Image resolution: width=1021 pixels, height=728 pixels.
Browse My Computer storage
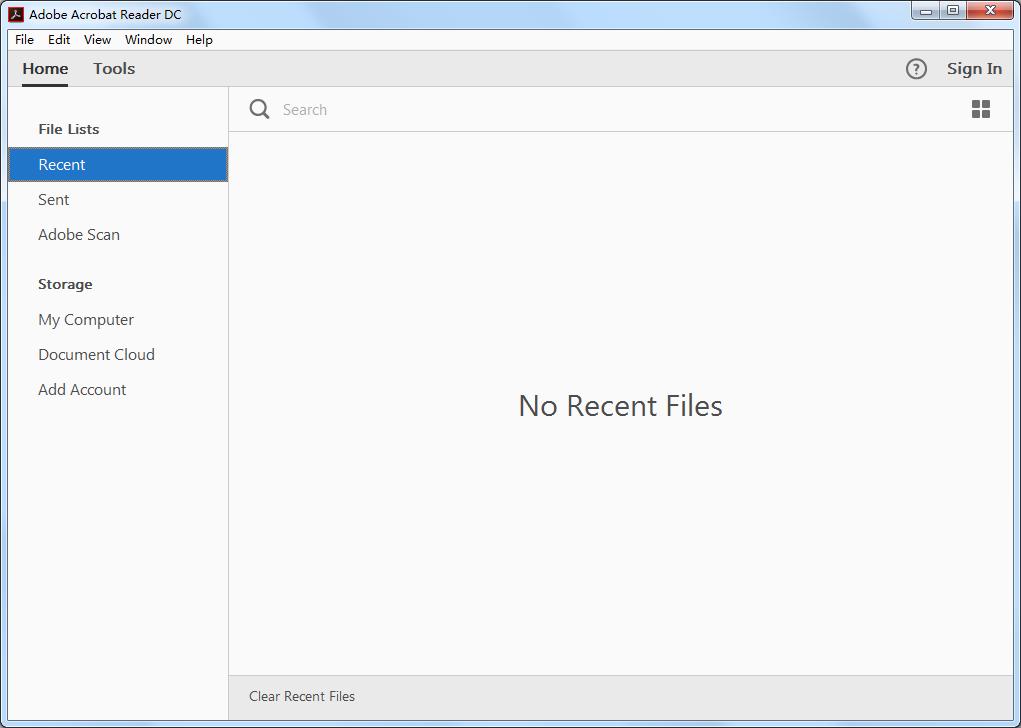118,320
